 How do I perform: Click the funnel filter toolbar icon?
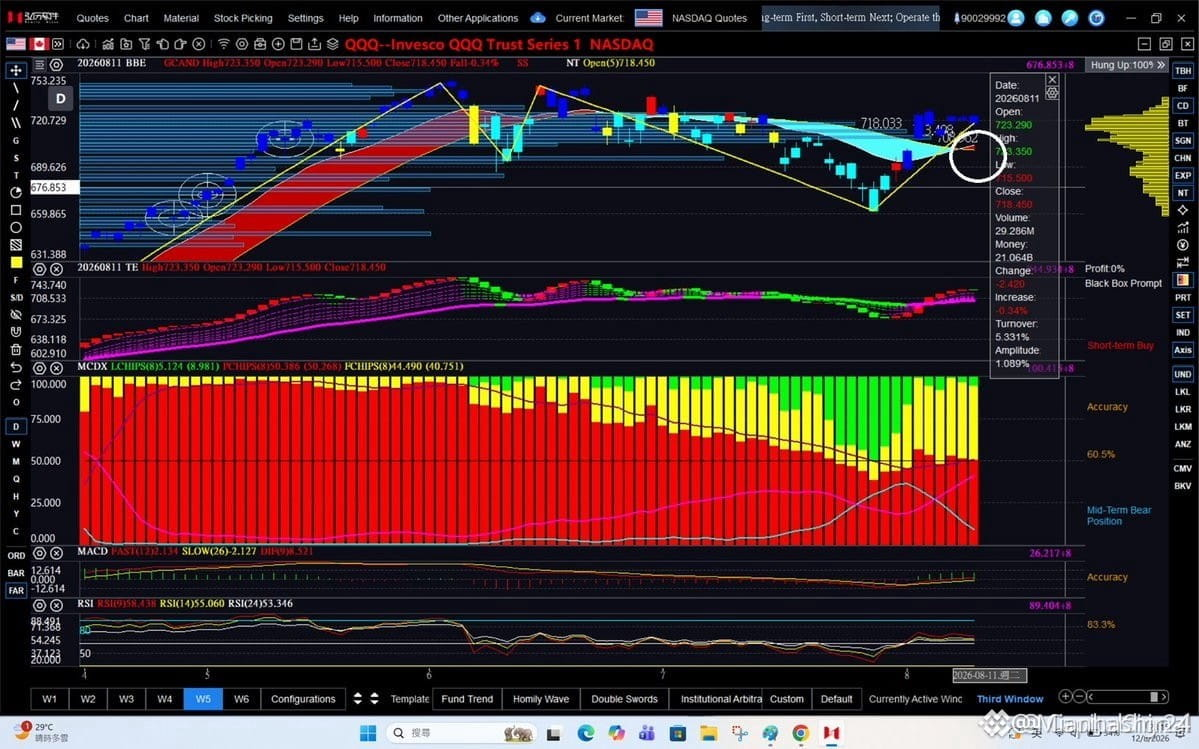tap(145, 44)
